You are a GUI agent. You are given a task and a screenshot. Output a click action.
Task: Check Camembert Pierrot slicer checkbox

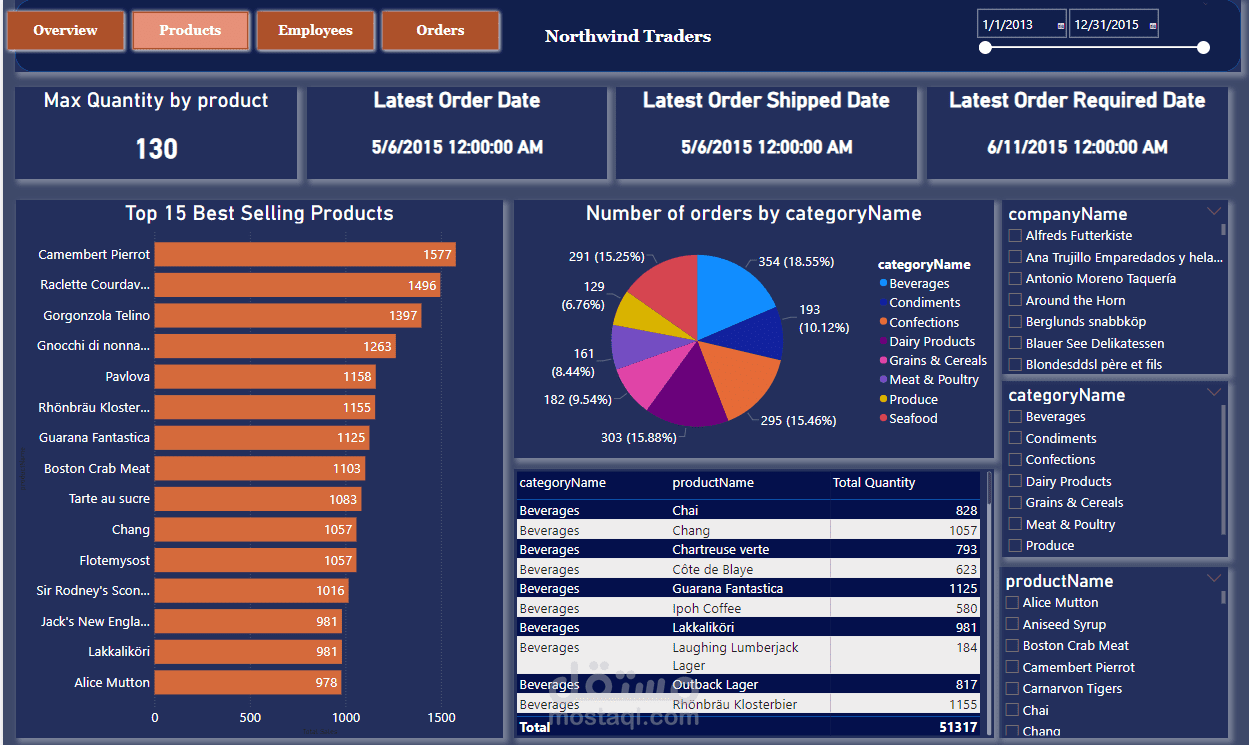coord(1012,667)
